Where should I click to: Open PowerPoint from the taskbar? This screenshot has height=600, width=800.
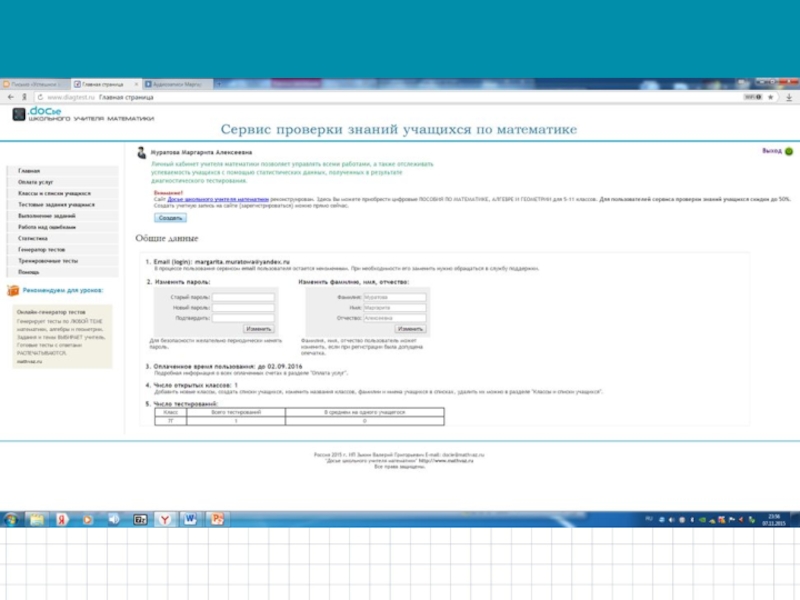tap(217, 519)
